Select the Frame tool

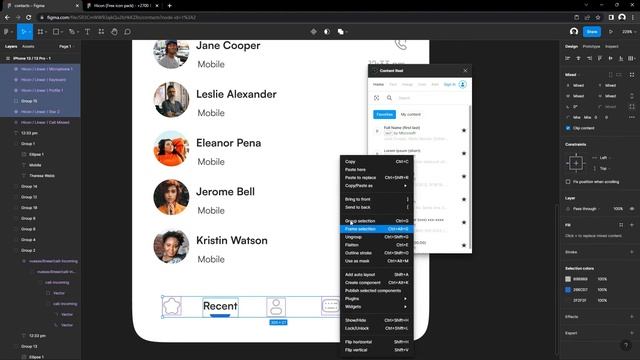pos(40,32)
